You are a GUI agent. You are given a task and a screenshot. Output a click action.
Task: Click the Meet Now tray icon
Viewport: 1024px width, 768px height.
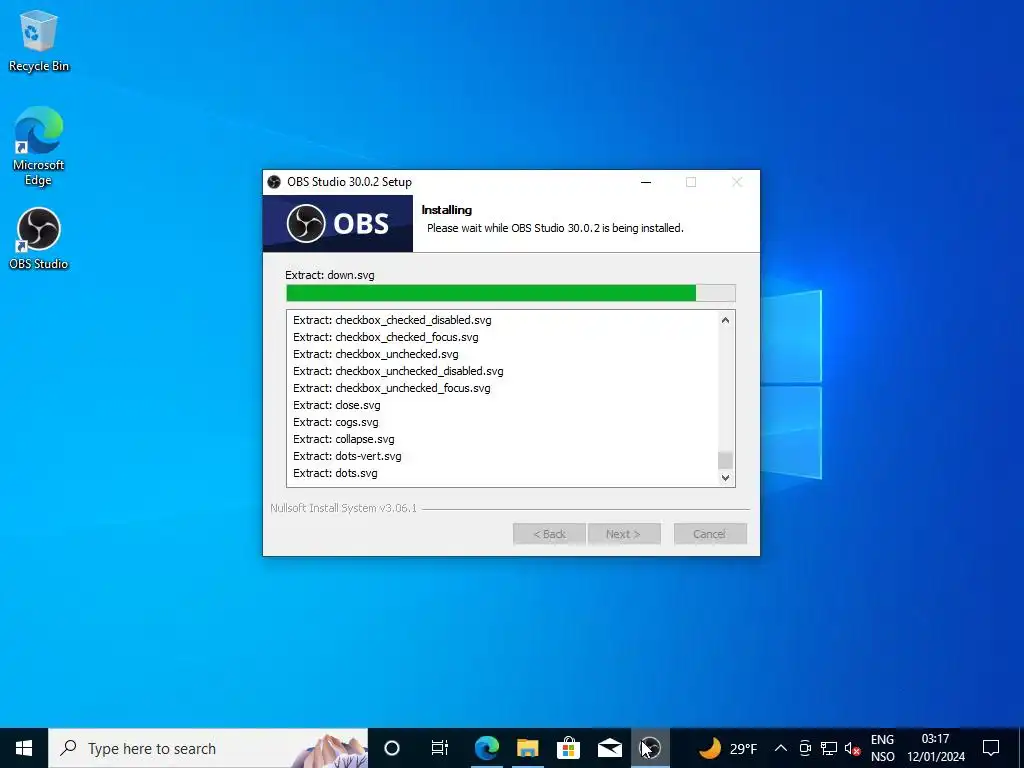(805, 748)
